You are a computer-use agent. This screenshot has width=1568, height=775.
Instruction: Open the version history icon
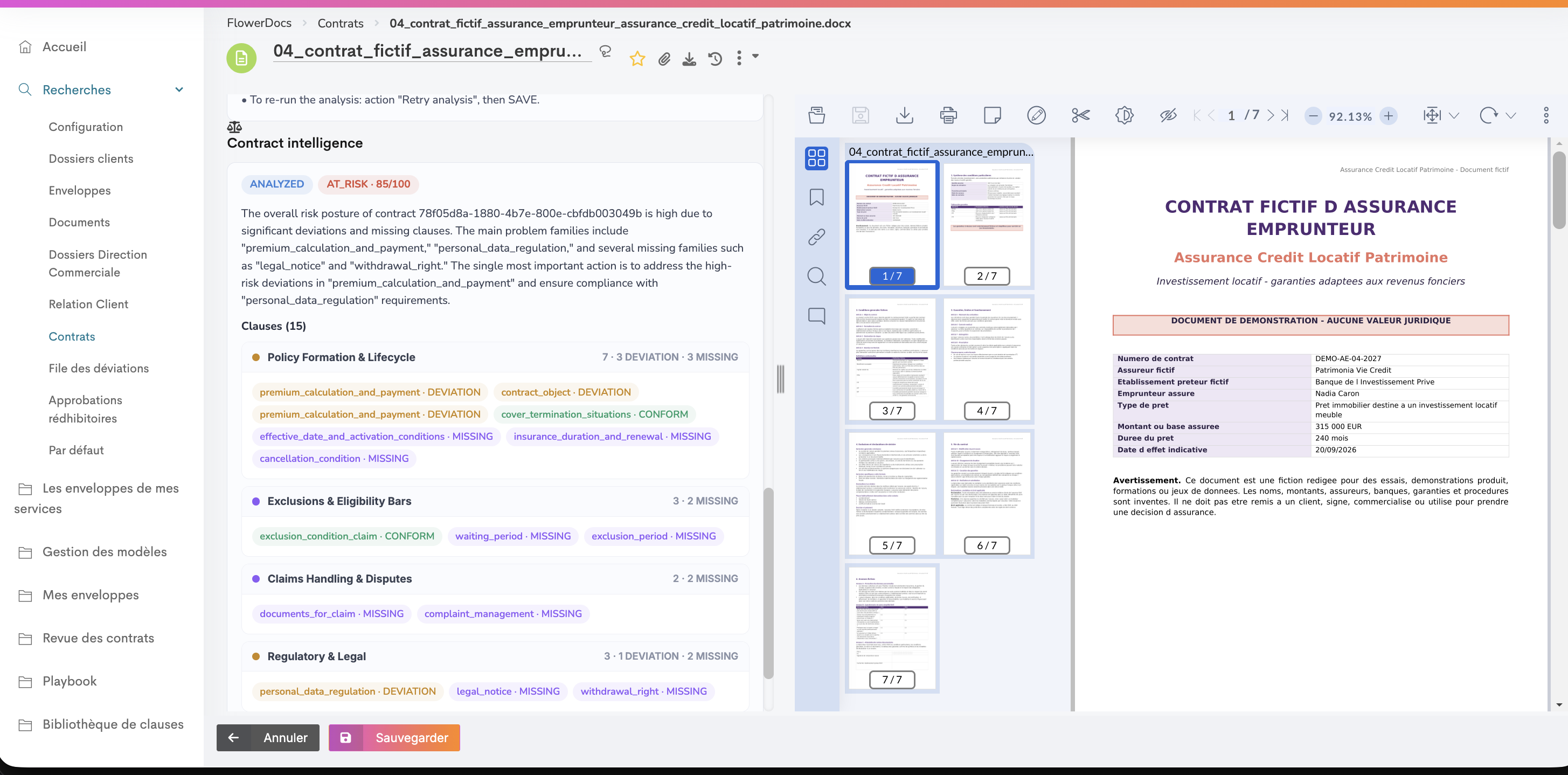pos(715,58)
